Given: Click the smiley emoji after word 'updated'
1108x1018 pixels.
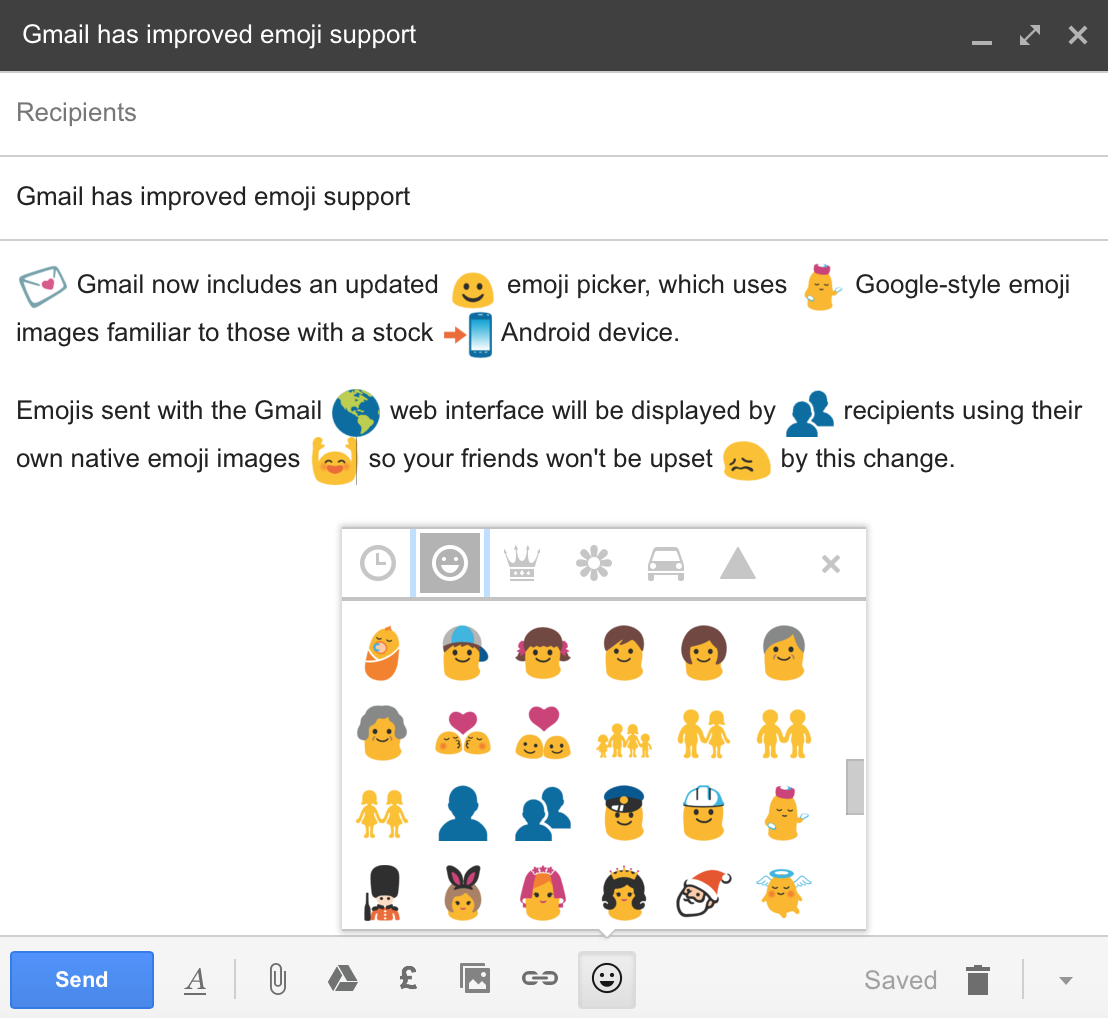Looking at the screenshot, I should click(473, 290).
